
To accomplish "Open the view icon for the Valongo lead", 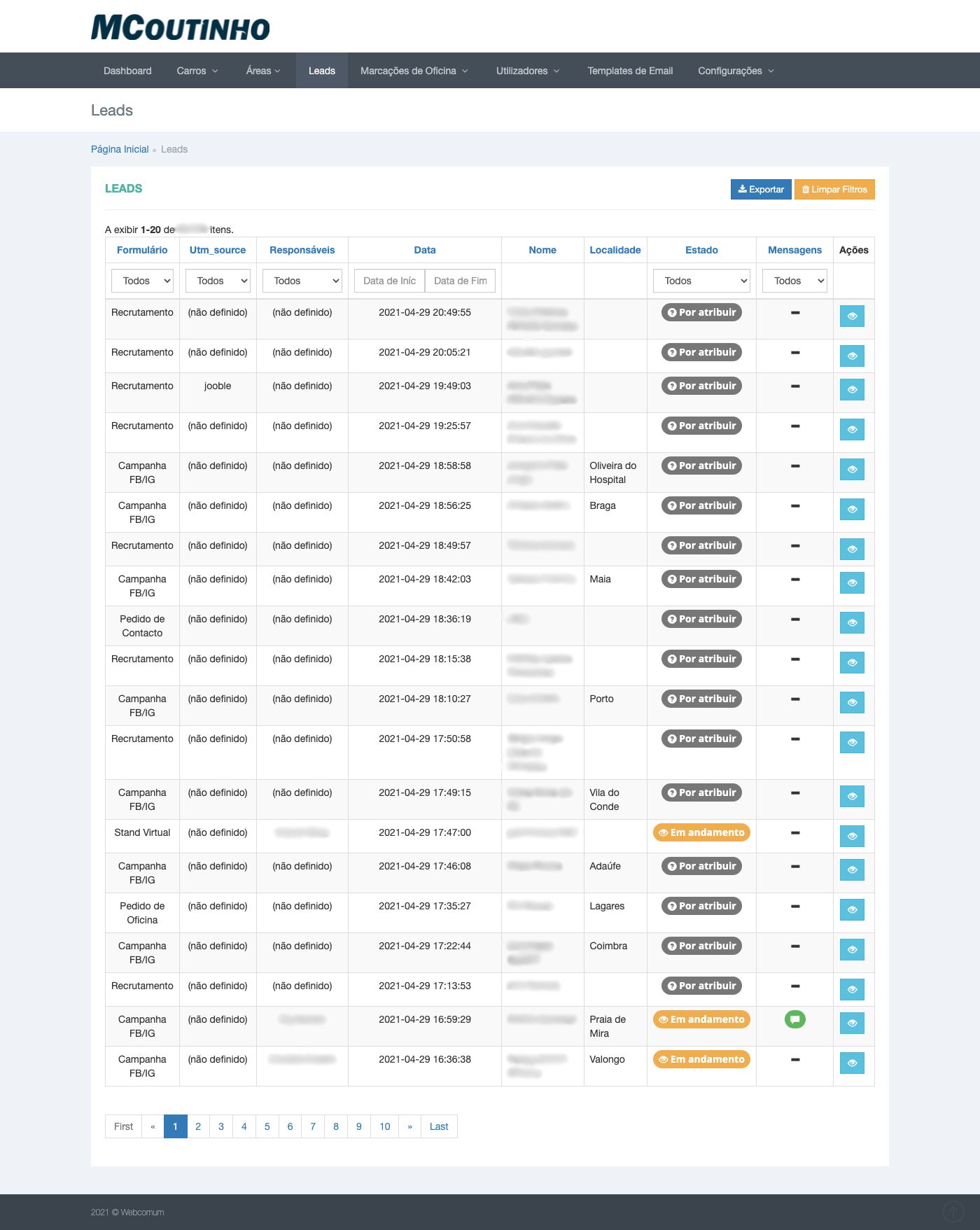I will (852, 1063).
